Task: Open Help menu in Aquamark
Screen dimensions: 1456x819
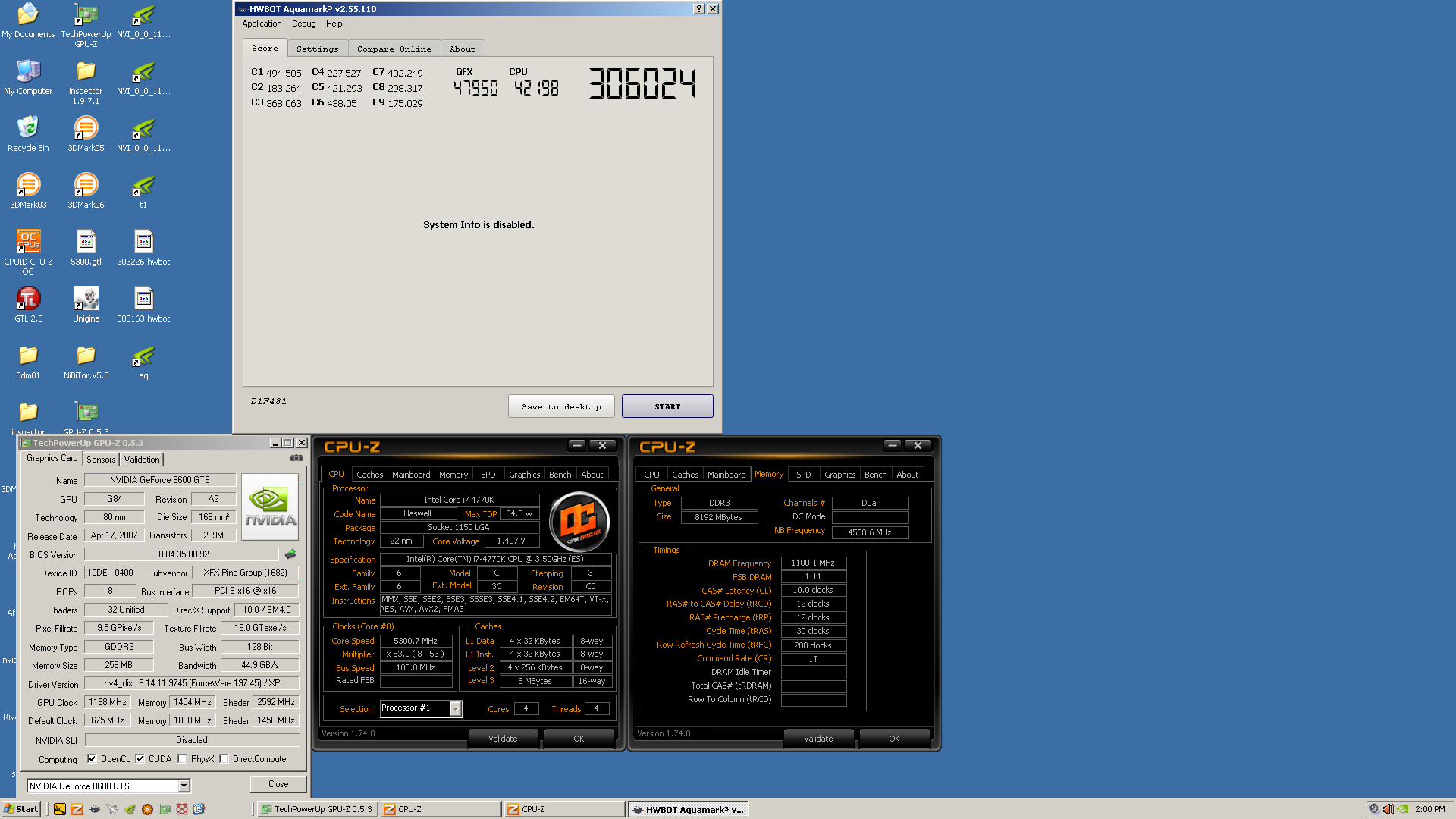Action: click(334, 24)
